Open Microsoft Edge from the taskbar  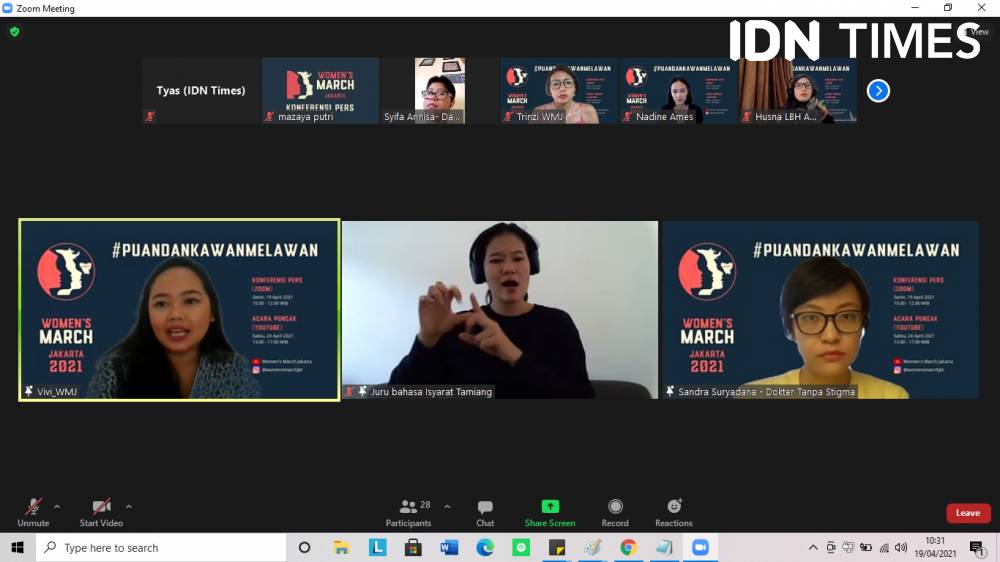coord(485,548)
